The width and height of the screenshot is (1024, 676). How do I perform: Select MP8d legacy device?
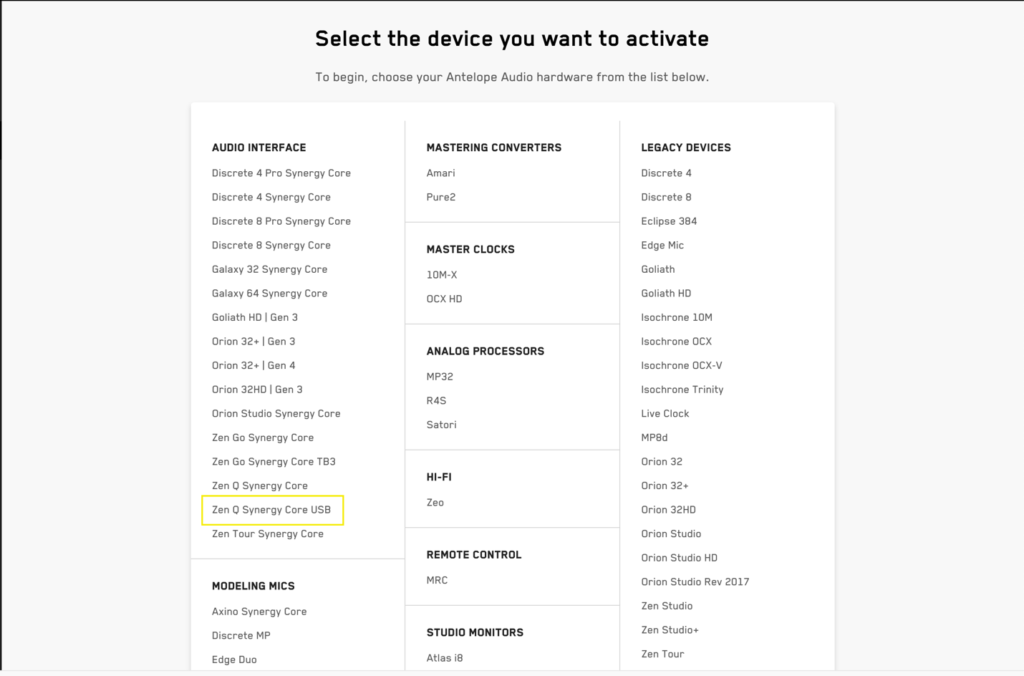click(x=654, y=438)
